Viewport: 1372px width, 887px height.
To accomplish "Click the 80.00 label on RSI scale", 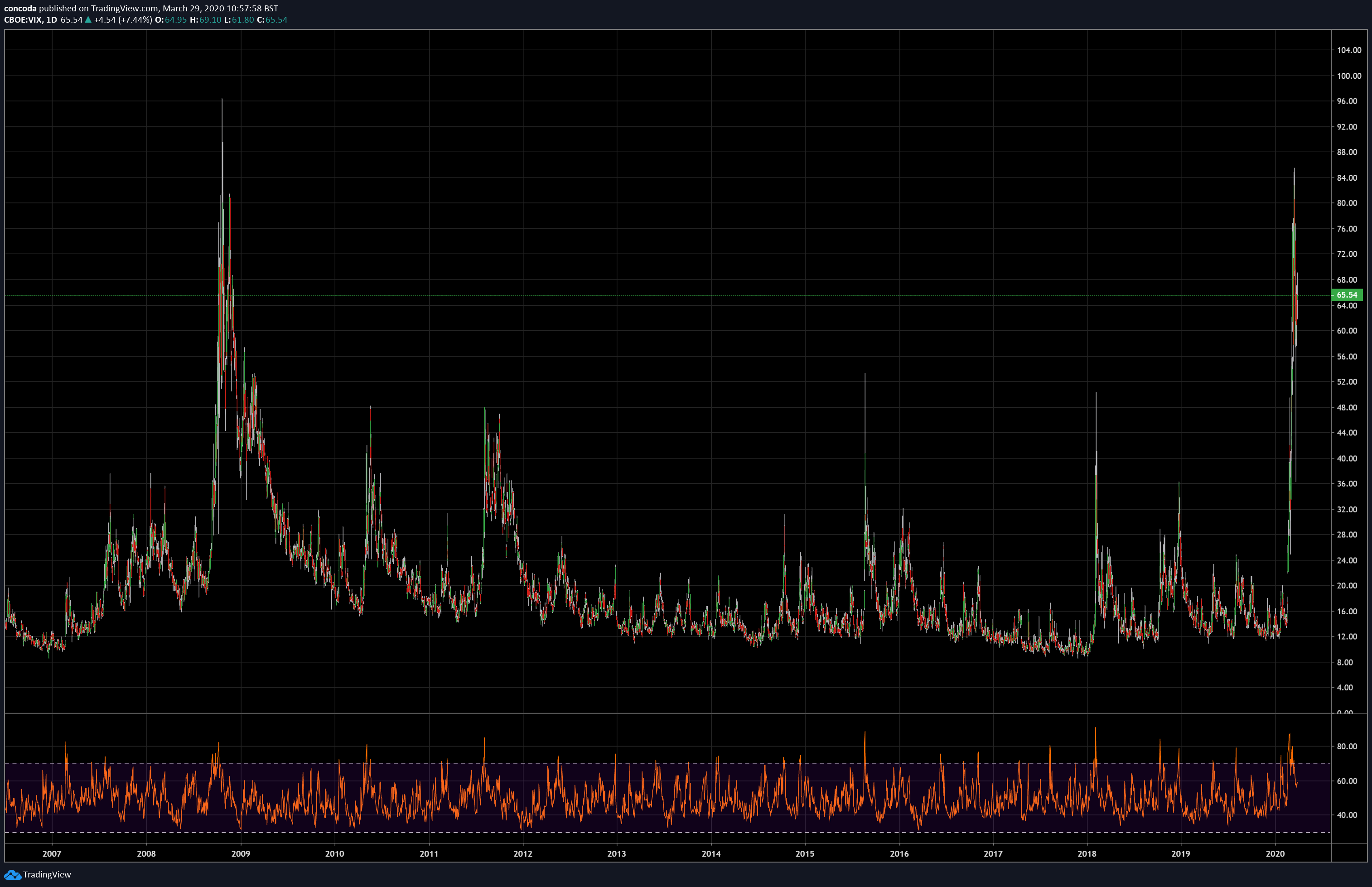I will point(1347,747).
